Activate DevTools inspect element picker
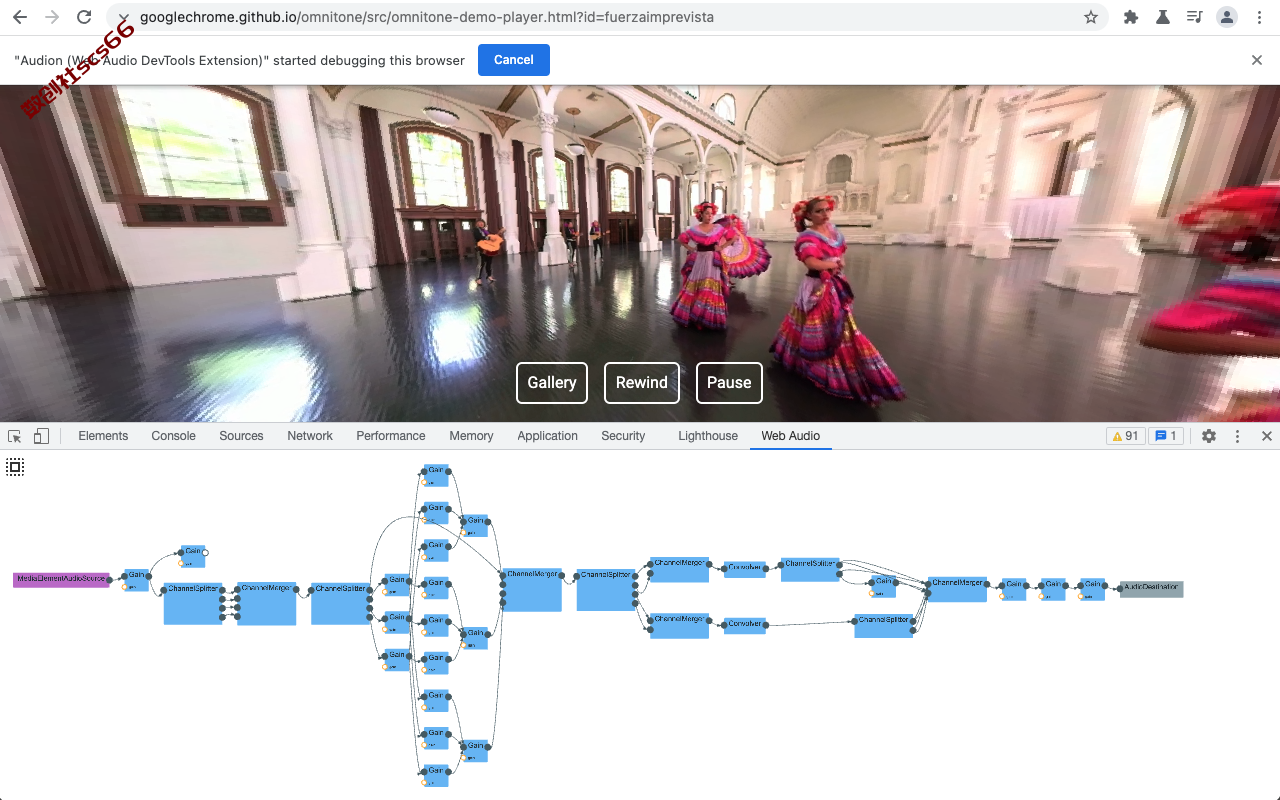 tap(15, 436)
